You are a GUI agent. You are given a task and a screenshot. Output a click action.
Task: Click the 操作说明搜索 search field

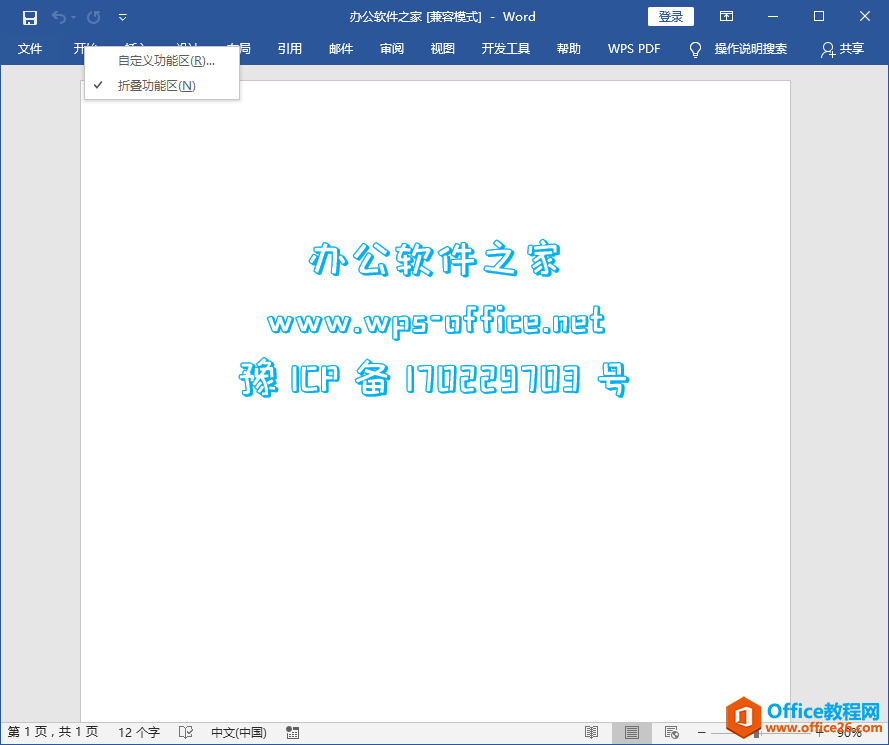pos(751,49)
